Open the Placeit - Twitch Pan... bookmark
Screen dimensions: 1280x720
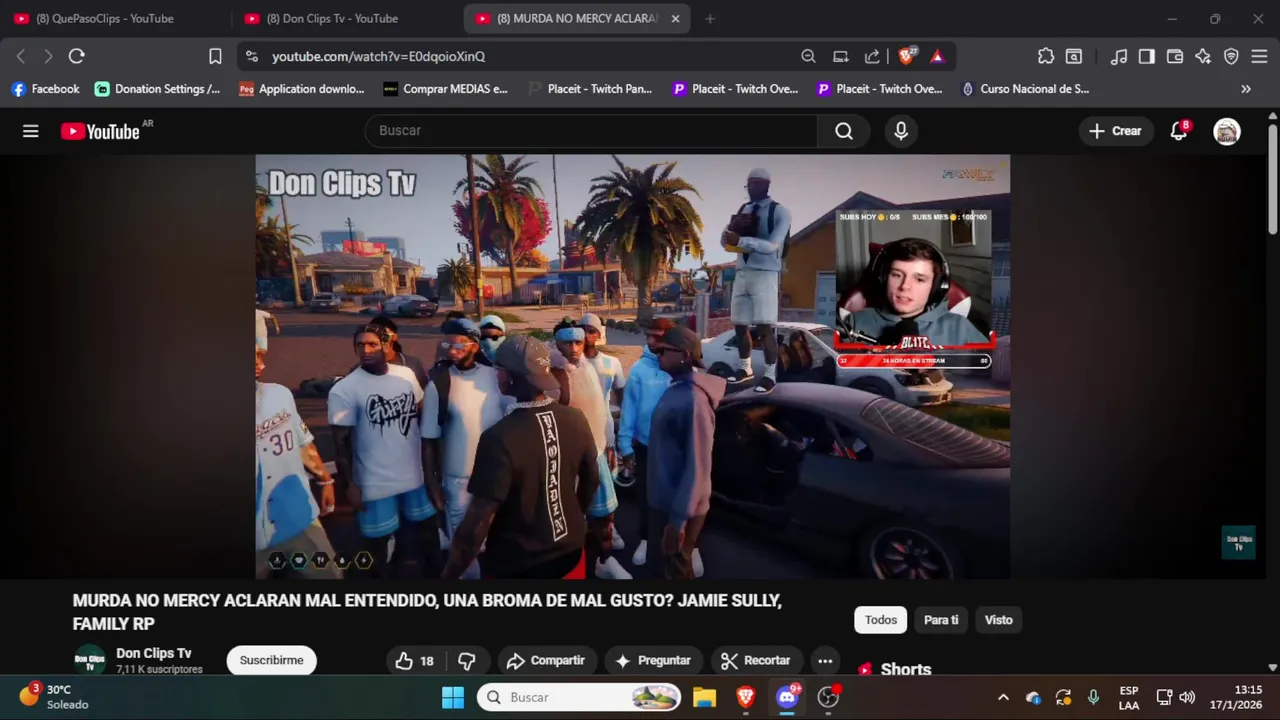(x=590, y=89)
